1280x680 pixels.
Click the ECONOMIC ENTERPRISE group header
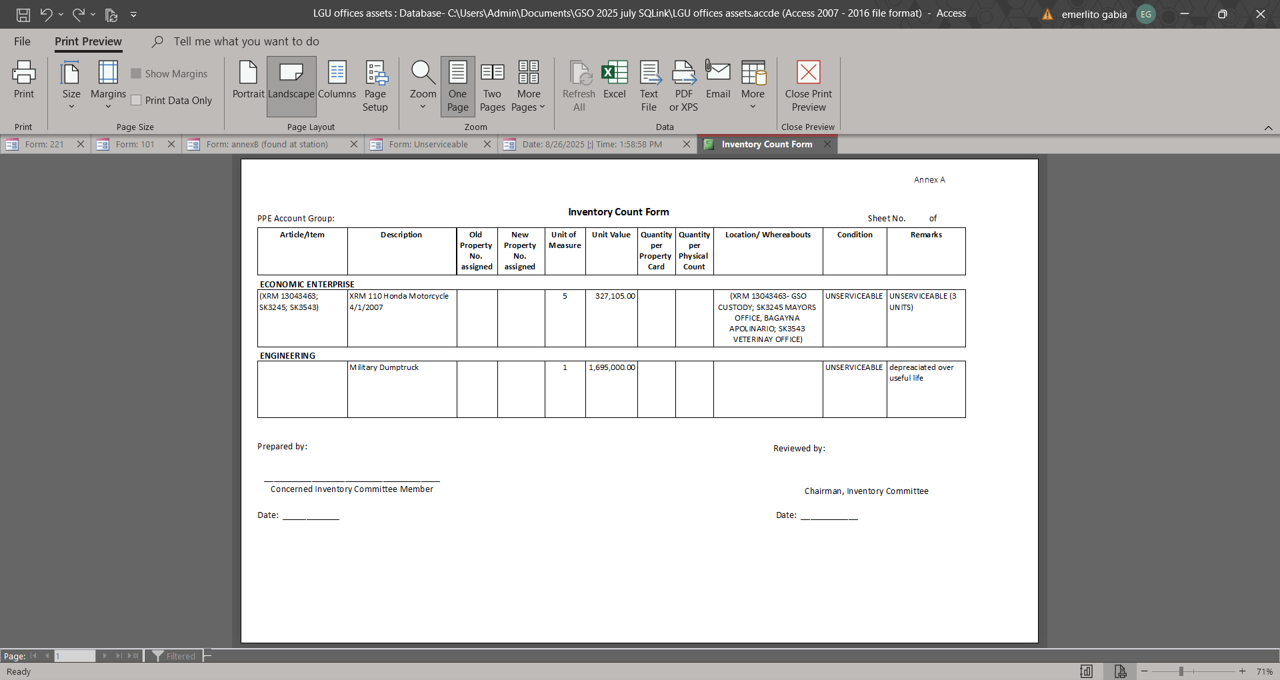tap(307, 284)
